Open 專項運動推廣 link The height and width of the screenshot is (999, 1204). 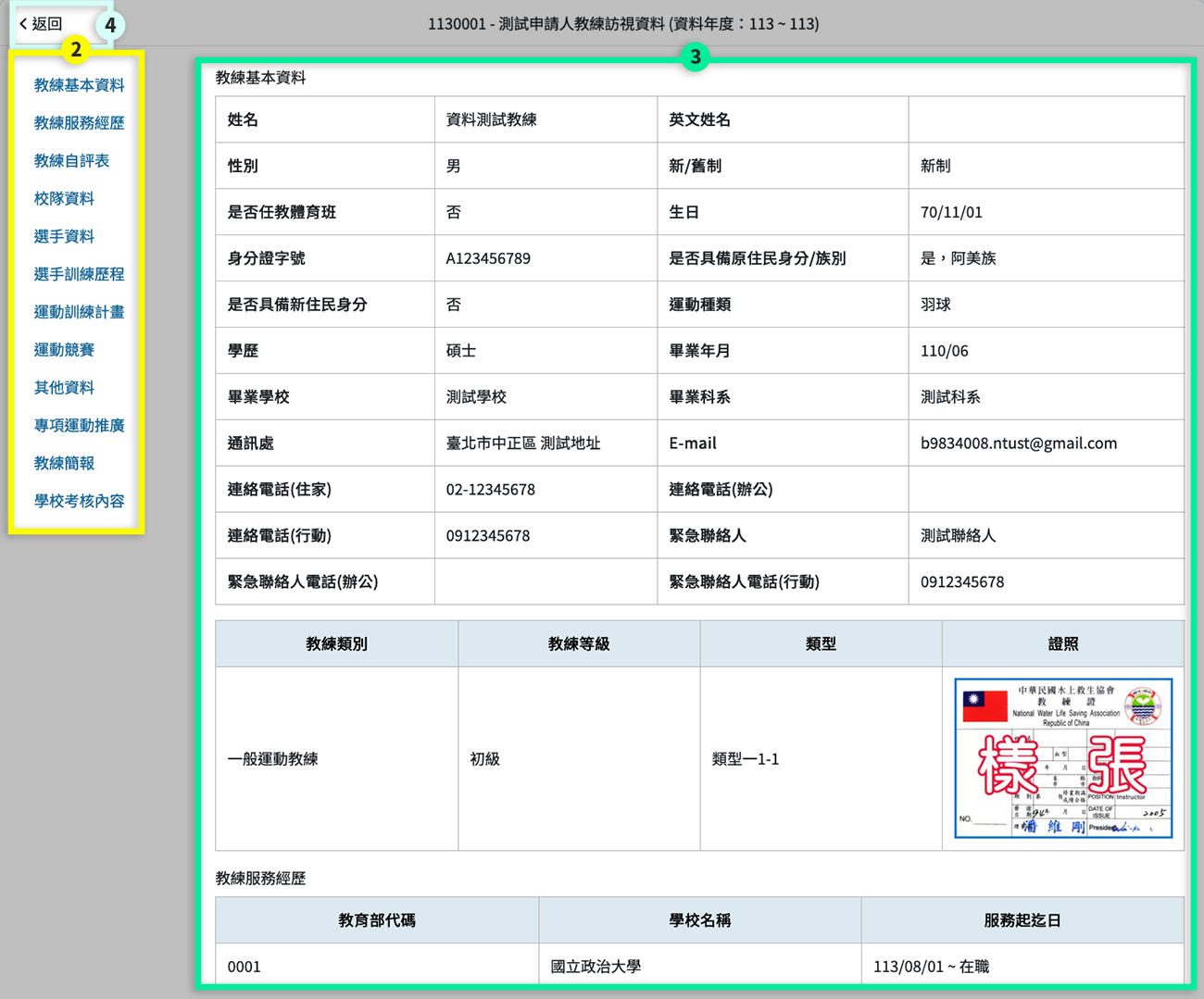point(79,426)
